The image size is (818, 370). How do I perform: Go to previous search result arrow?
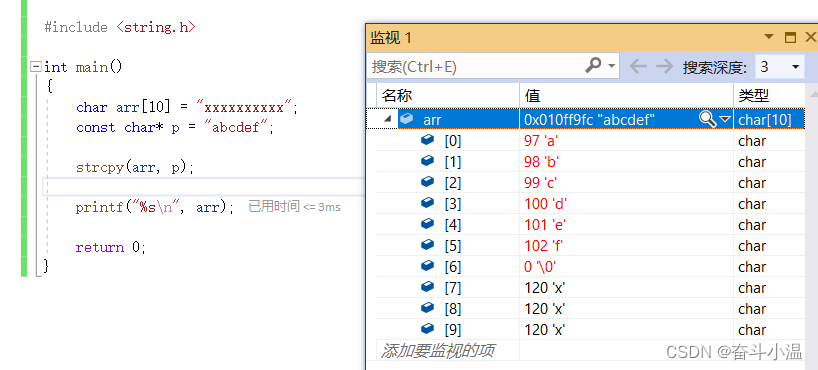pos(637,66)
